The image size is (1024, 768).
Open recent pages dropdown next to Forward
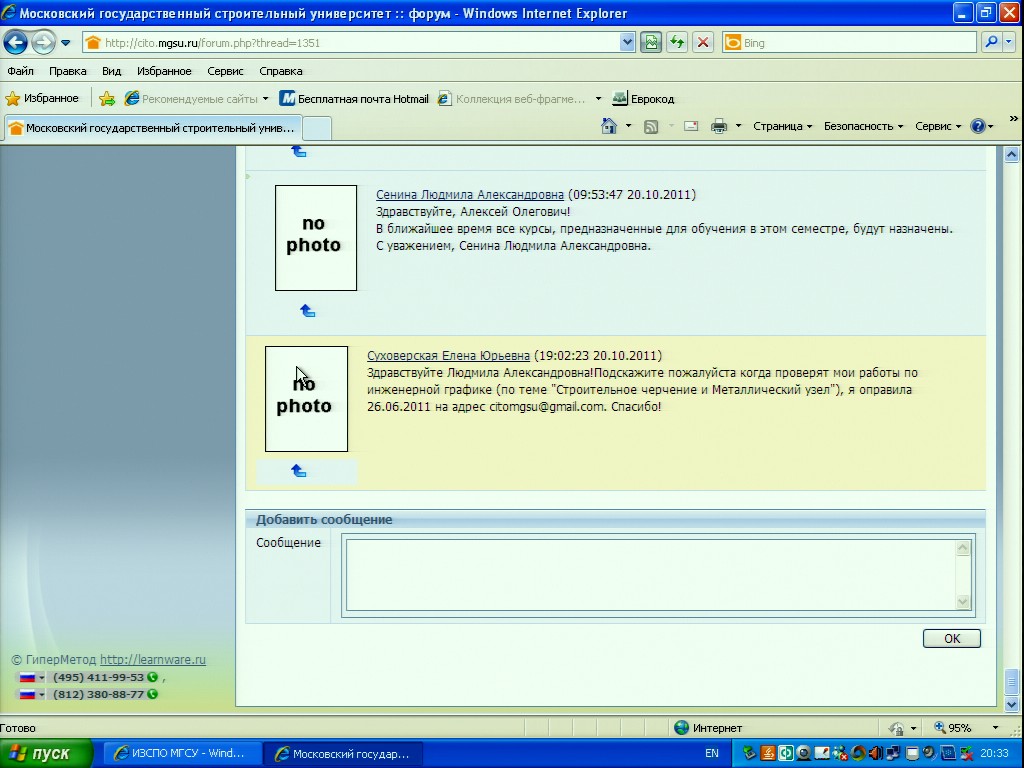coord(65,43)
